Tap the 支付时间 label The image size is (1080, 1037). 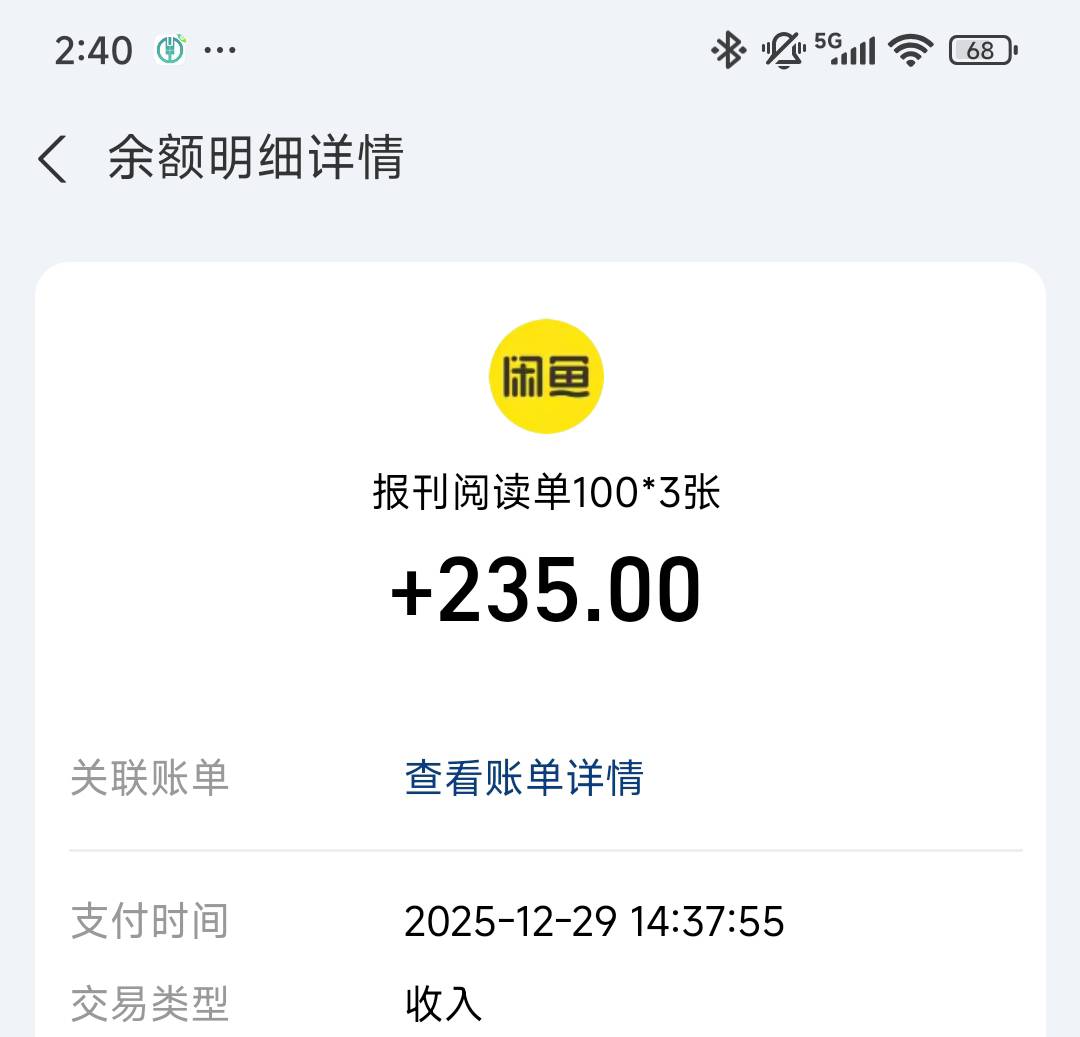coord(150,922)
